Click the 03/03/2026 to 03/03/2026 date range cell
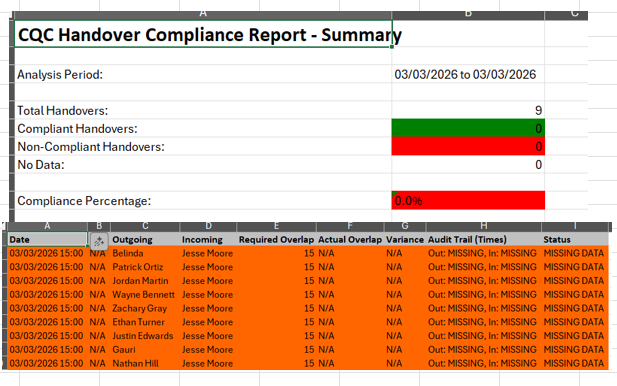 pyautogui.click(x=468, y=74)
